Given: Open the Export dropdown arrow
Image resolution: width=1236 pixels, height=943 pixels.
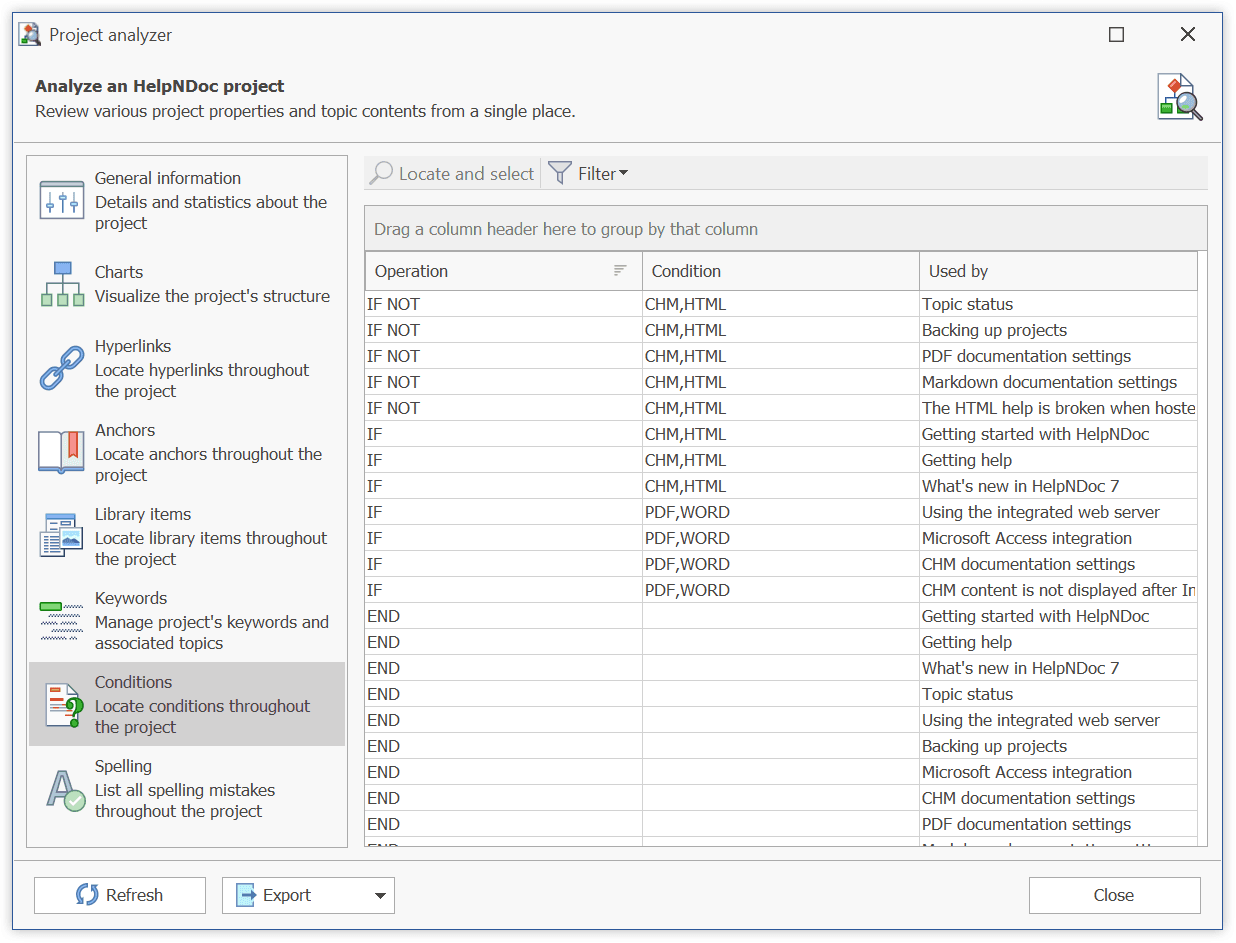Looking at the screenshot, I should pyautogui.click(x=380, y=896).
